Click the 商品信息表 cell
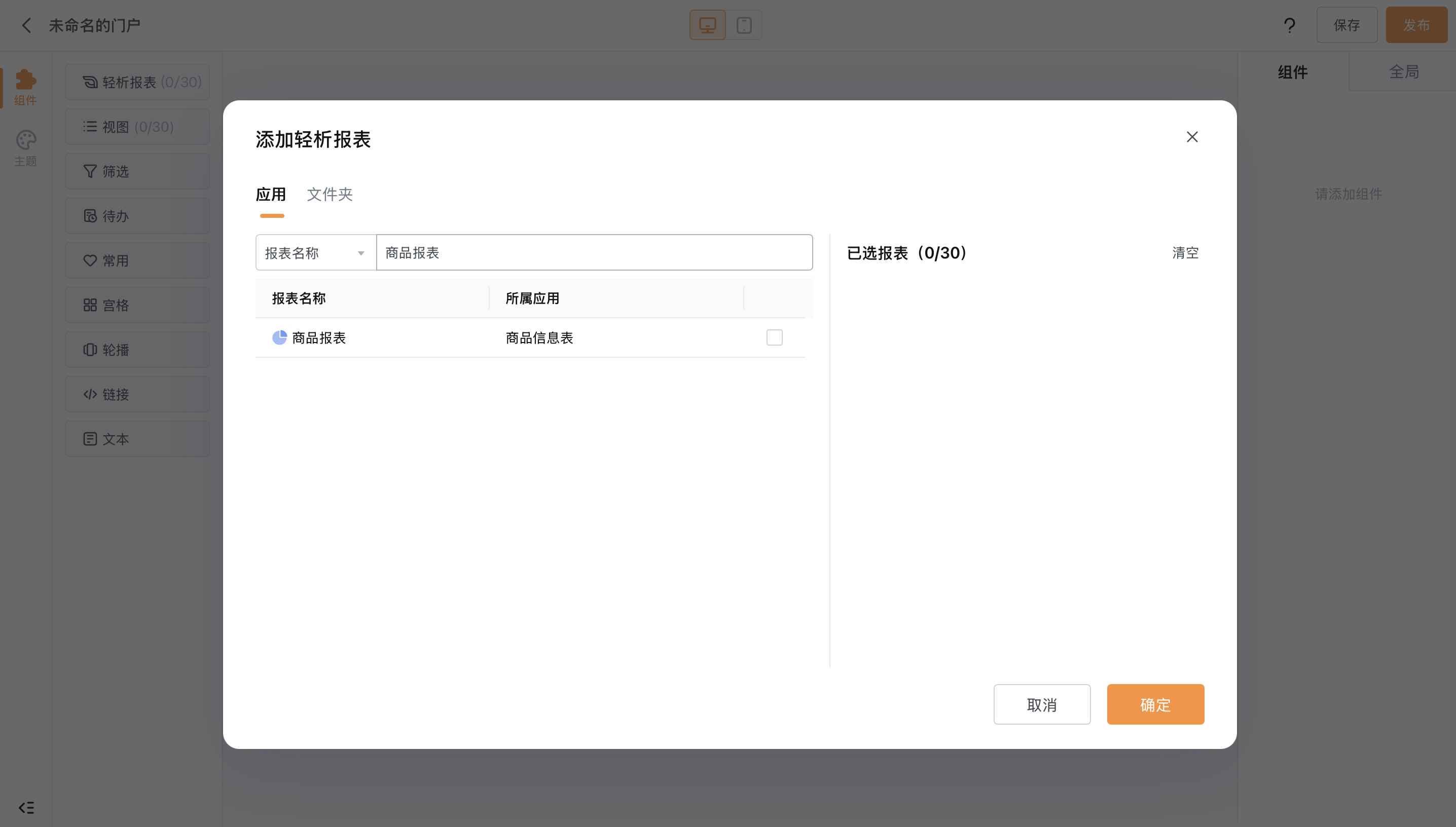Viewport: 1456px width, 827px height. [x=539, y=338]
